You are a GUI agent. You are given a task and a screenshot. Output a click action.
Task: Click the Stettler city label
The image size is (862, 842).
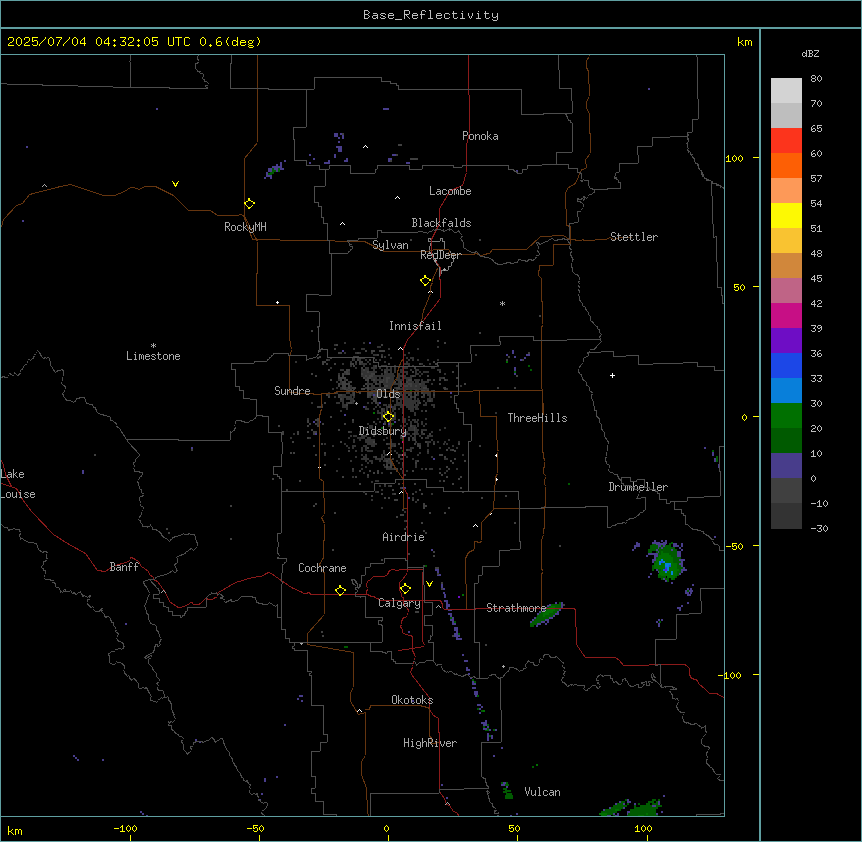[x=634, y=237]
